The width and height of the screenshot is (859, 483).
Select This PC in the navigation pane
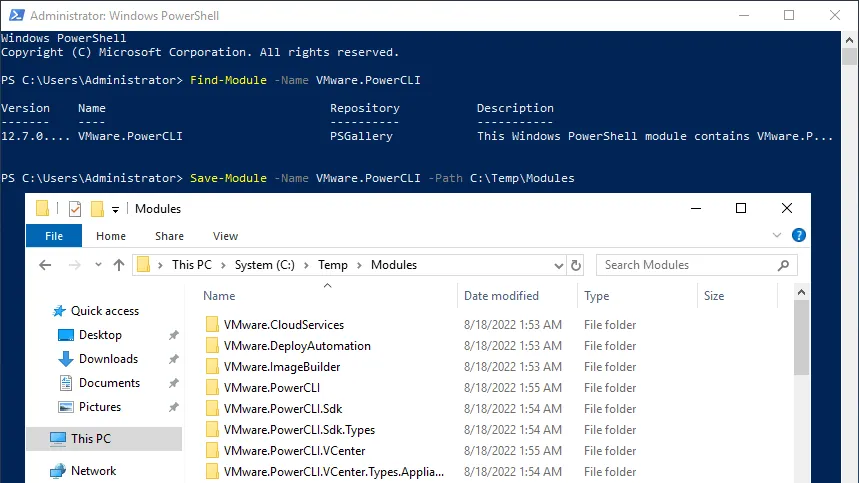90,439
